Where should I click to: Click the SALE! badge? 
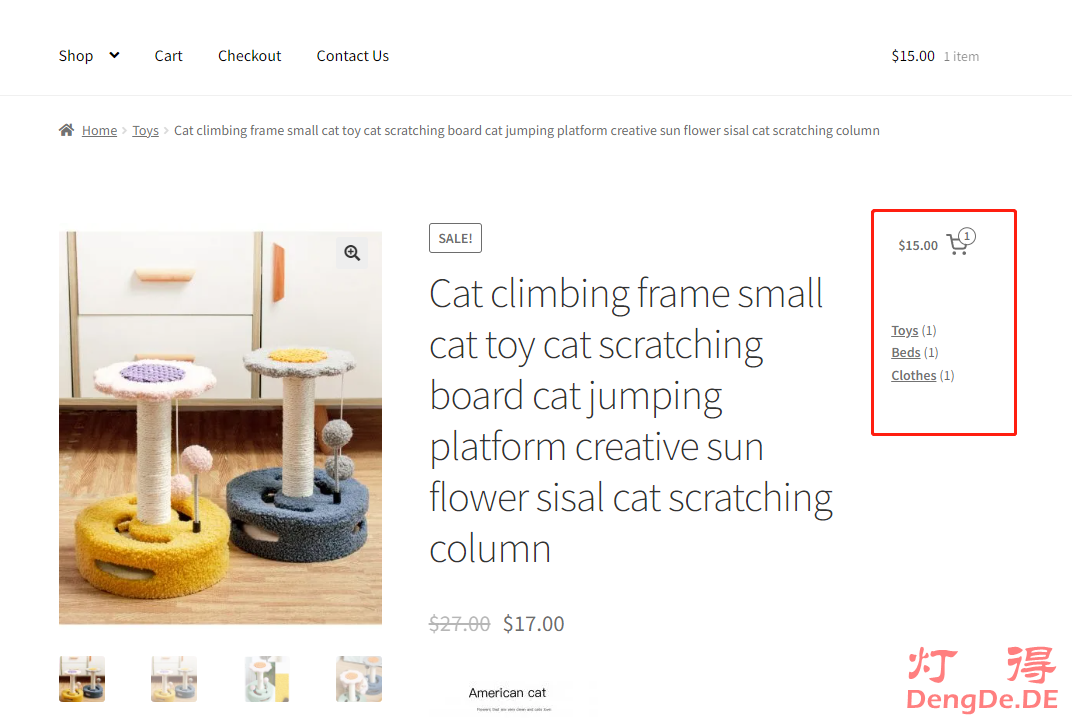pos(455,238)
